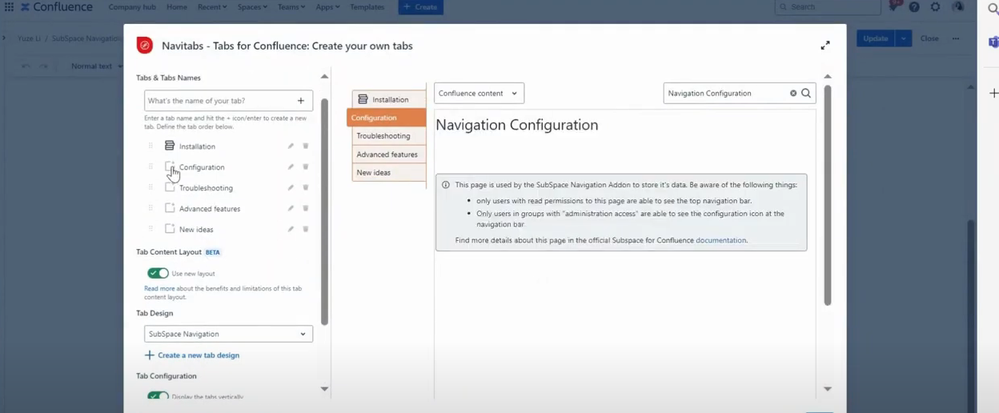Edit the Troubleshooting tab name
The height and width of the screenshot is (413, 999).
pos(291,187)
